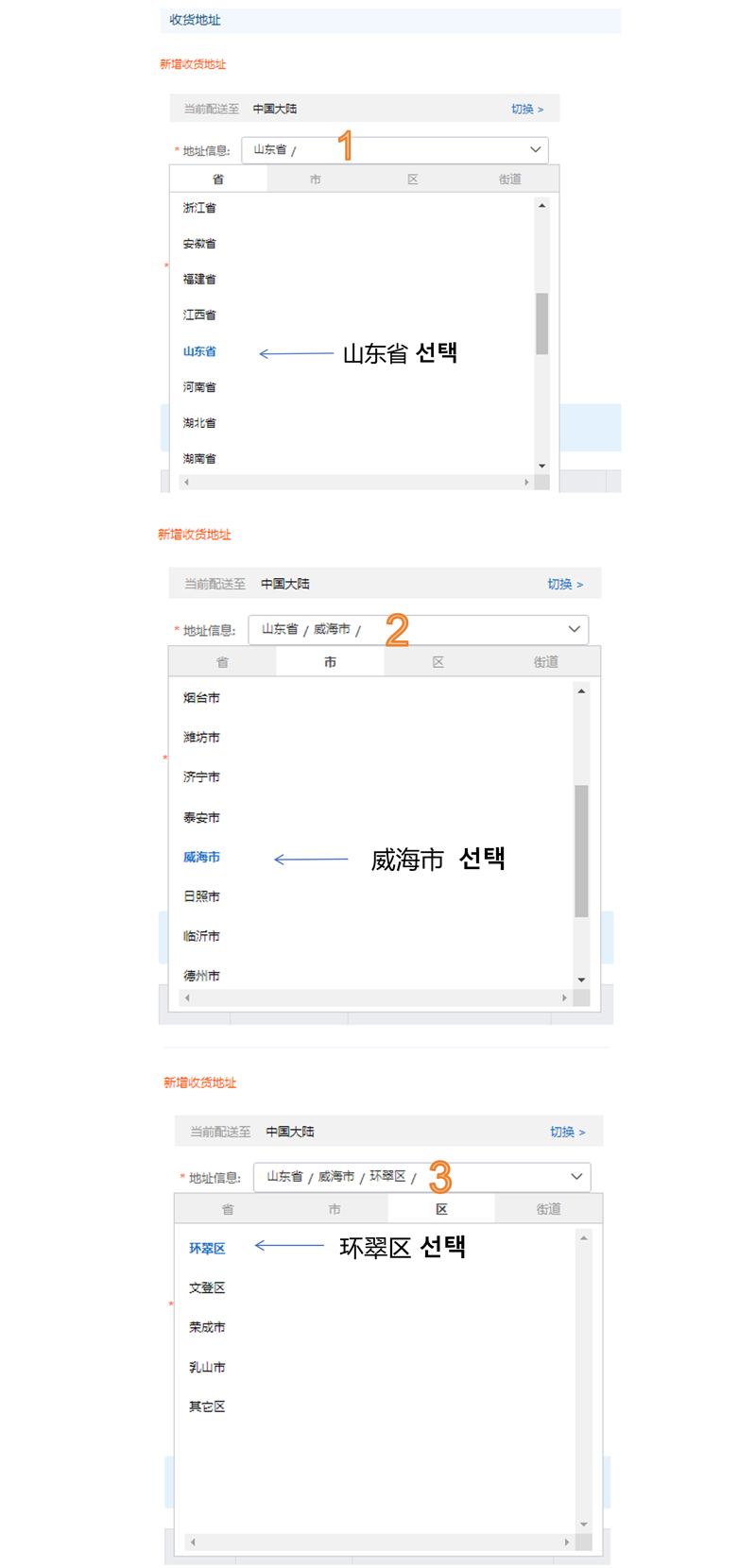Viewport: 756px width, 1568px height.
Task: Click the highlighted 省 tab above the province list
Action: point(218,179)
